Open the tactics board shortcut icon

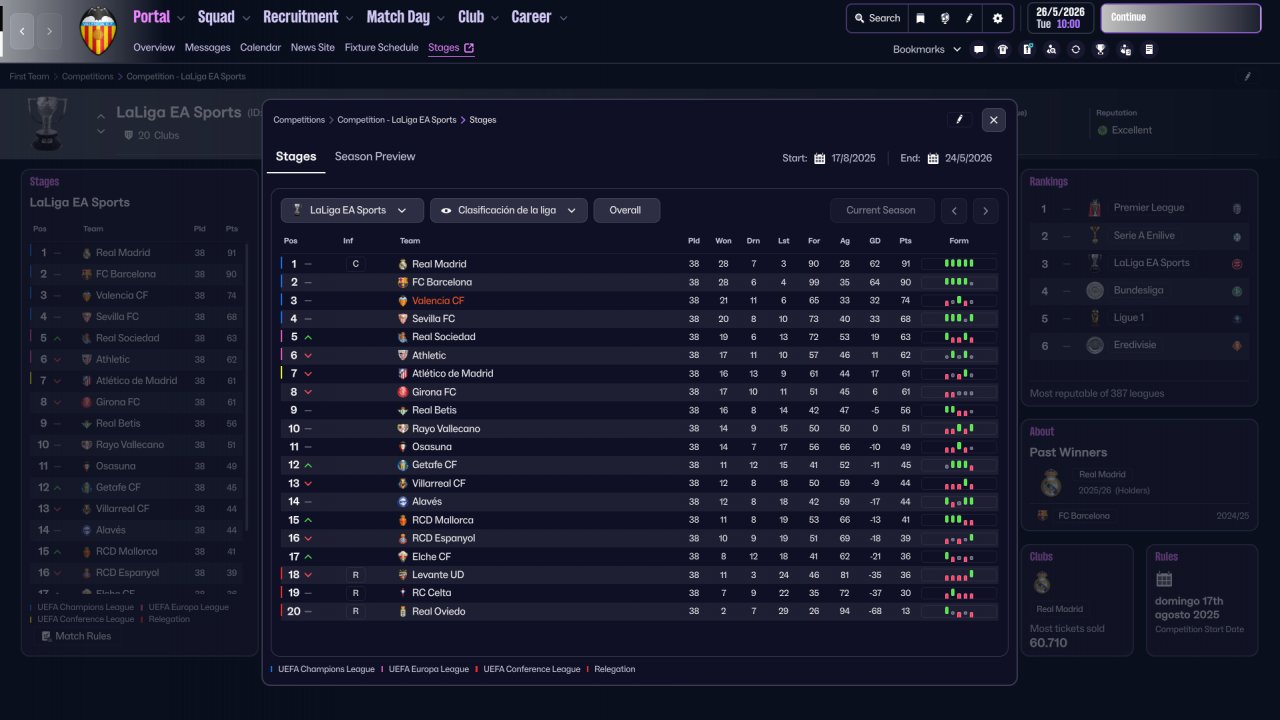pos(1027,49)
